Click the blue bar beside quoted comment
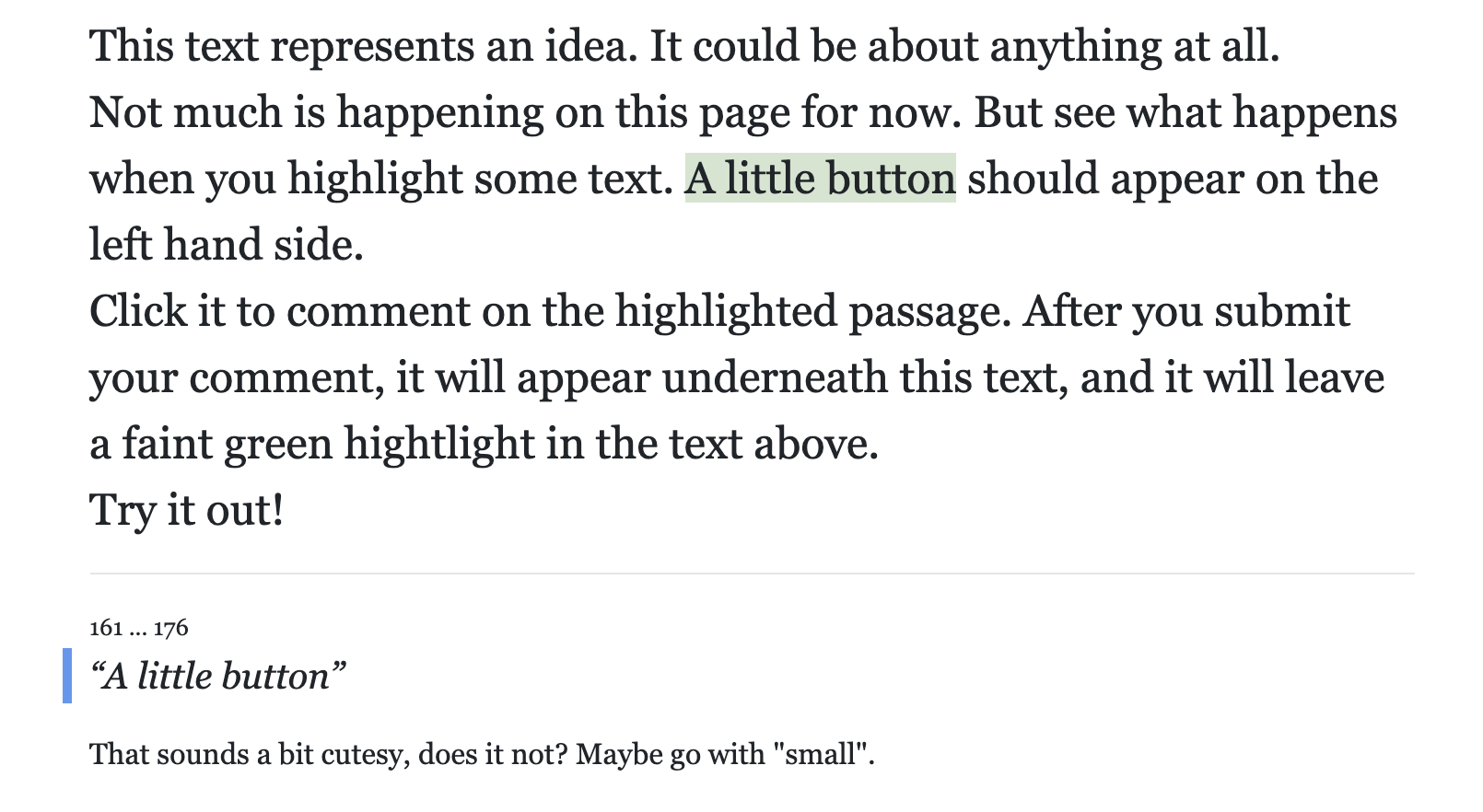The image size is (1483, 812). tap(67, 676)
